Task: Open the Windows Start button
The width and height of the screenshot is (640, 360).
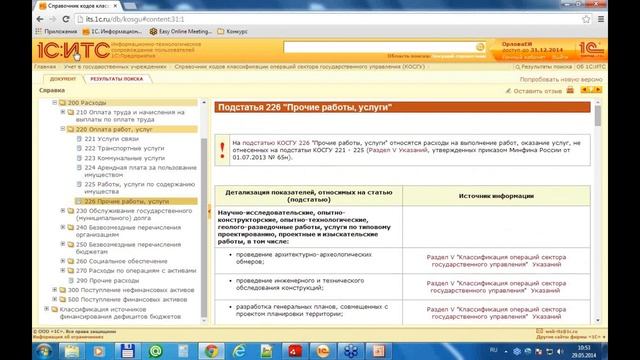Action: (x=44, y=351)
